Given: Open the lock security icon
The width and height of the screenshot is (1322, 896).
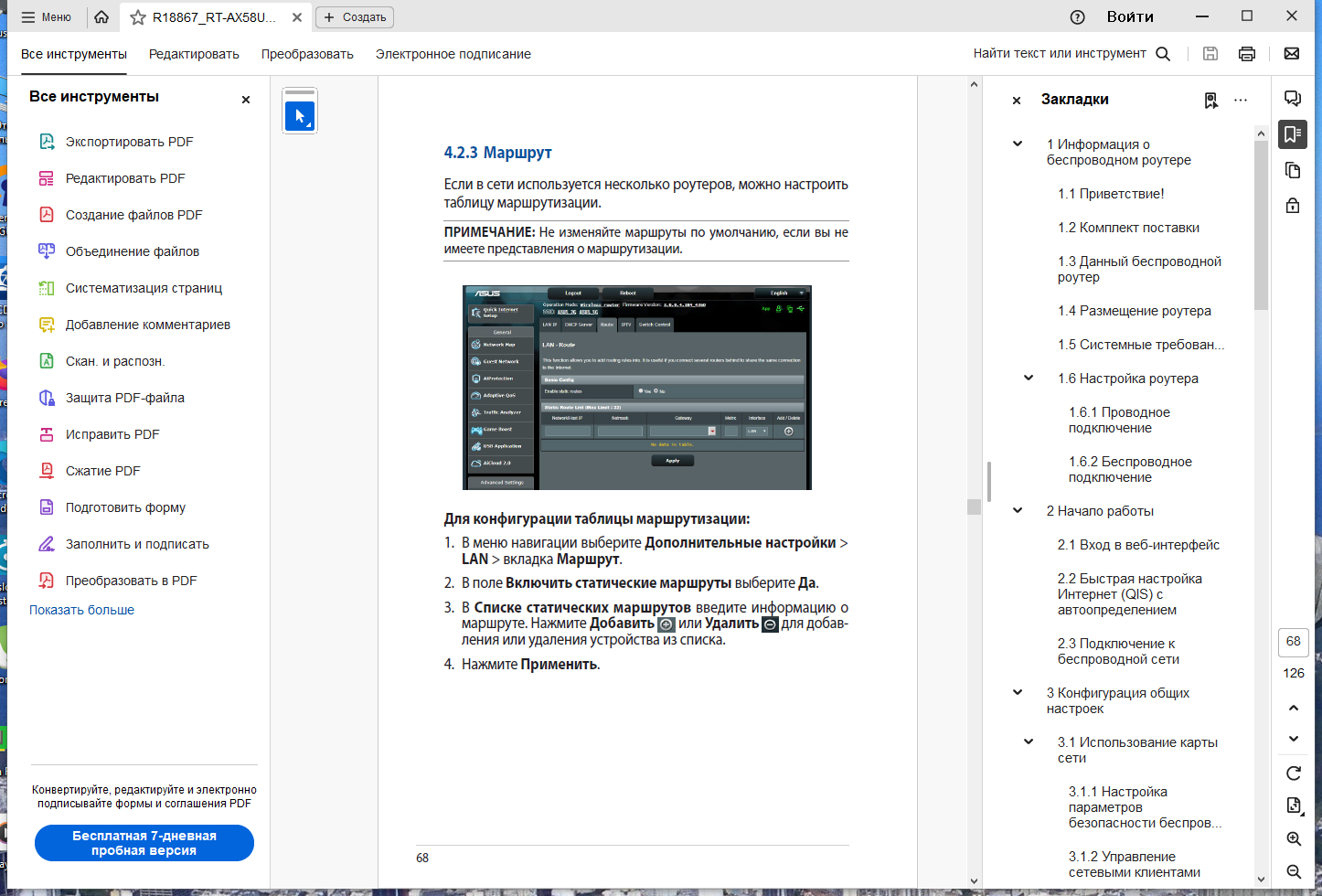Looking at the screenshot, I should tap(1293, 205).
